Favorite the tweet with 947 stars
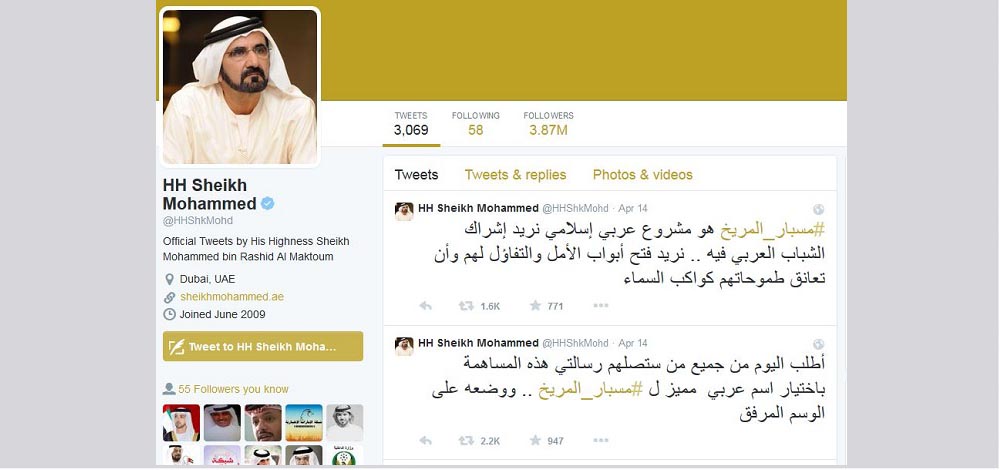1000x470 pixels. (x=535, y=441)
